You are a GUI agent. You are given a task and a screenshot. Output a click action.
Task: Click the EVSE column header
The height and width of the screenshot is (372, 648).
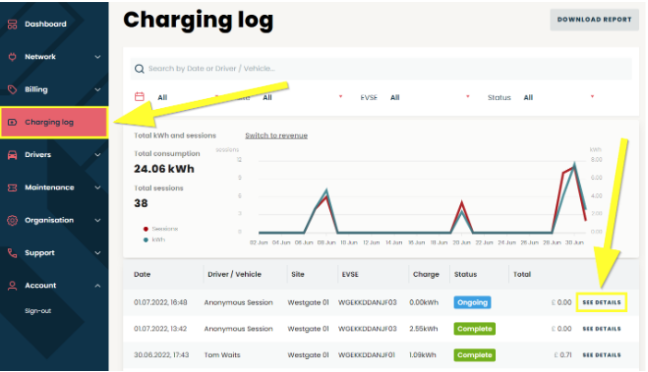point(350,274)
